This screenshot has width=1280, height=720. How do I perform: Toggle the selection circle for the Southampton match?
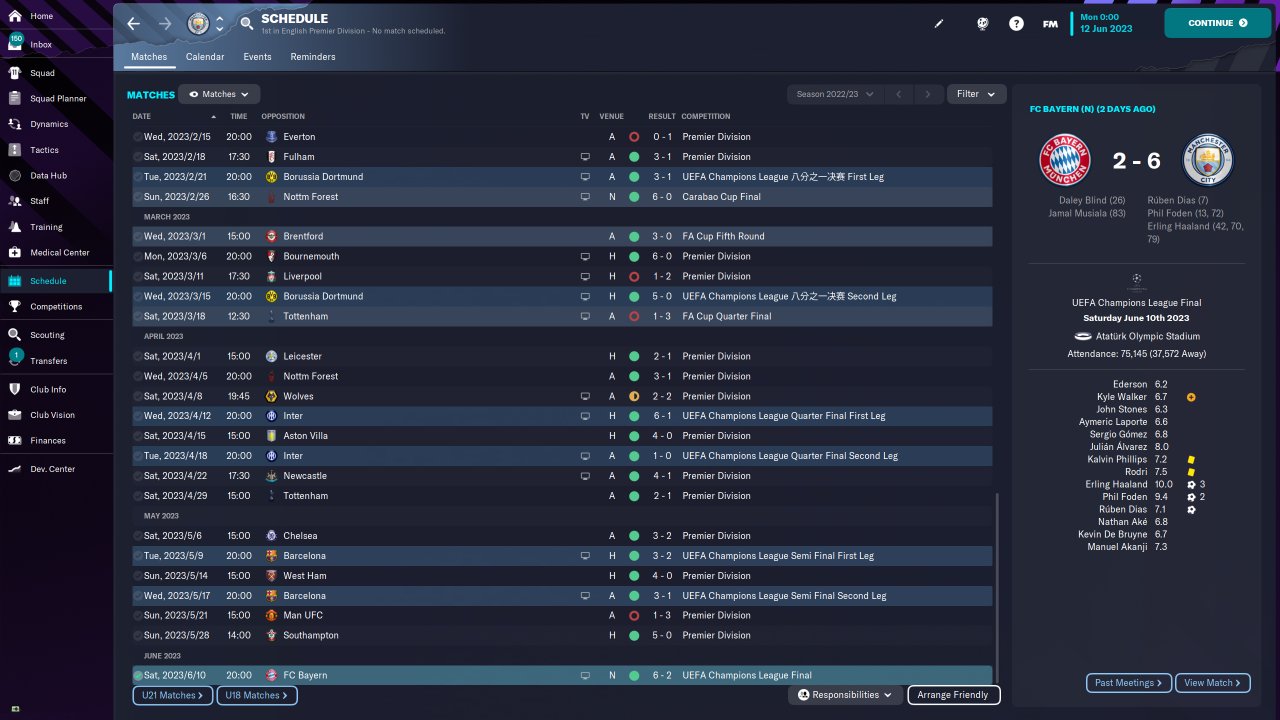click(x=137, y=636)
